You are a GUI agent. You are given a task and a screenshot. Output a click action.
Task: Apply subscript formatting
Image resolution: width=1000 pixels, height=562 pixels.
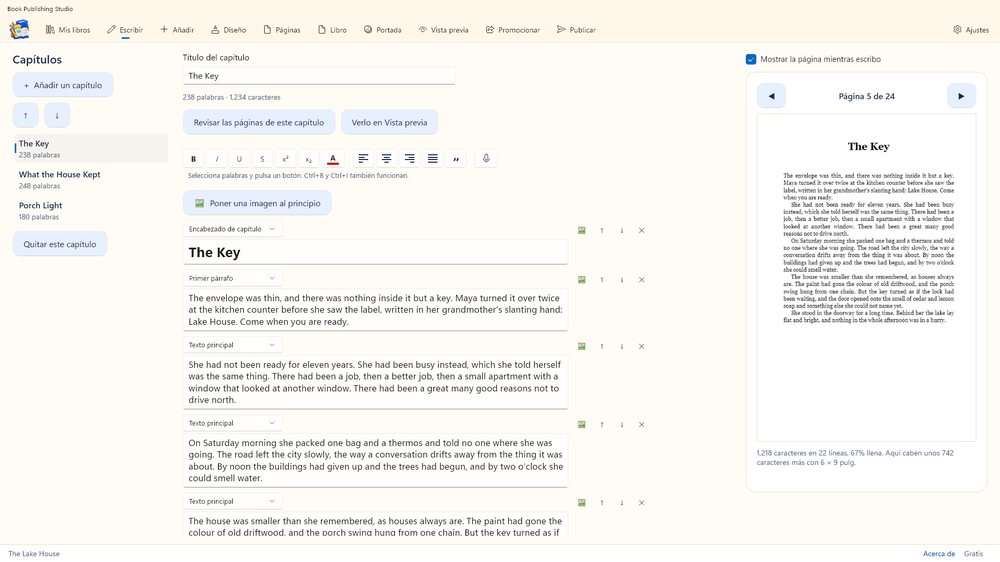tap(308, 159)
